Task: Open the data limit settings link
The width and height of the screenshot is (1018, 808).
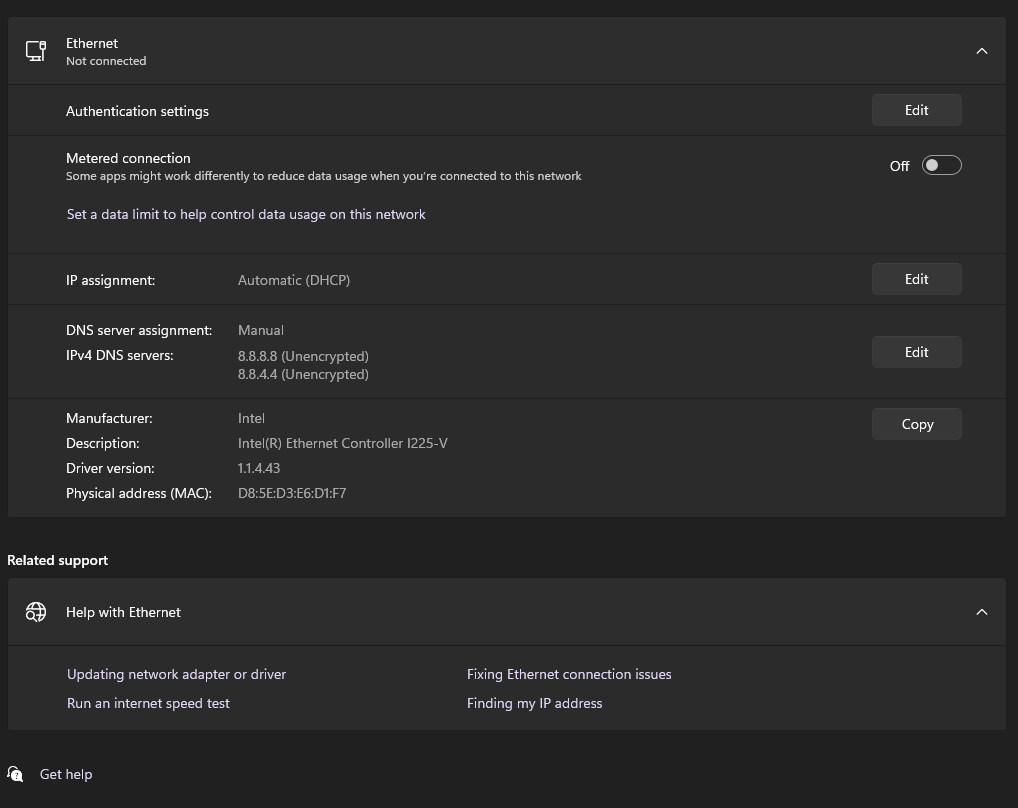Action: (246, 214)
